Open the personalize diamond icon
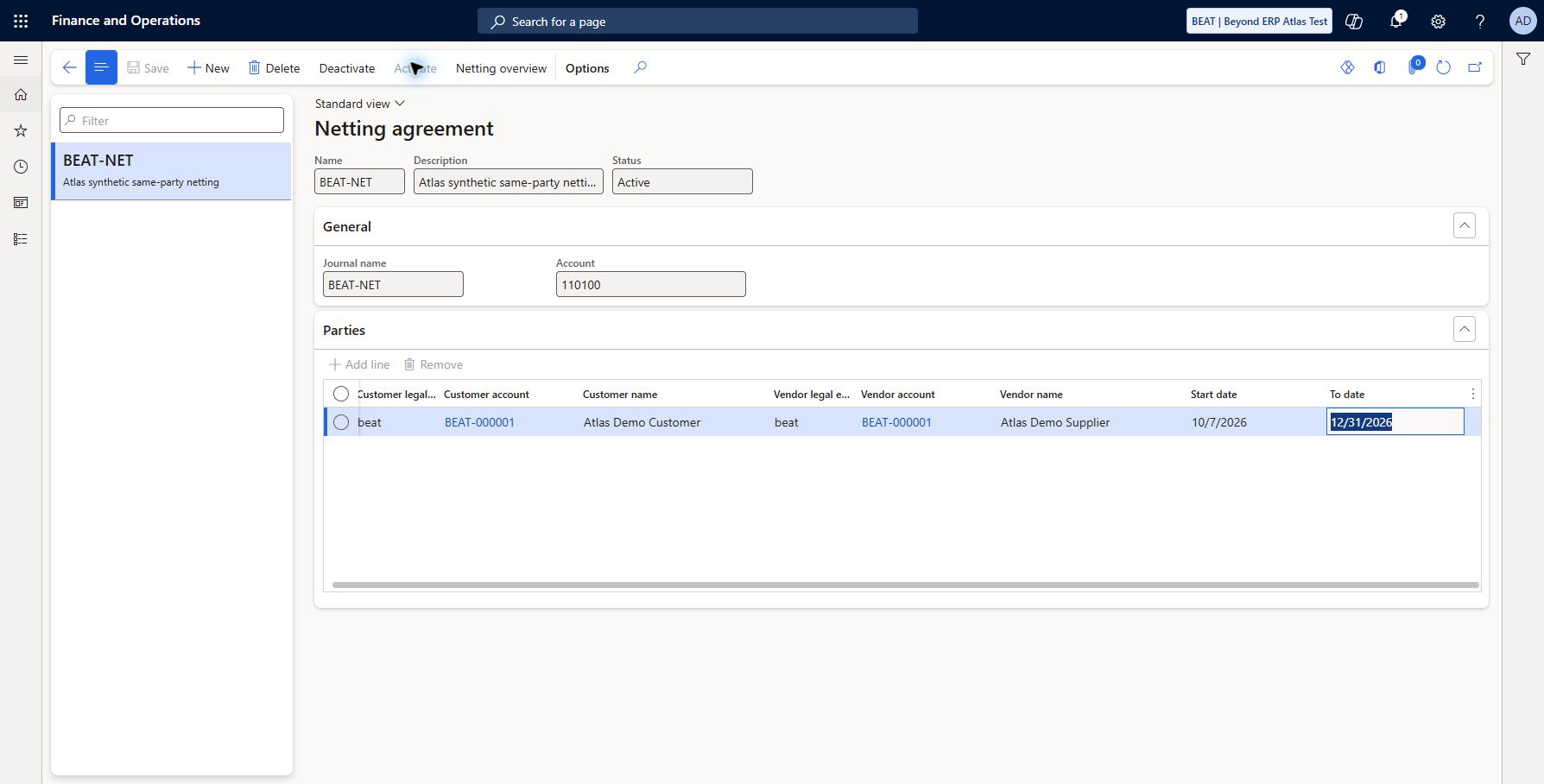Viewport: 1544px width, 784px height. coord(1347,67)
